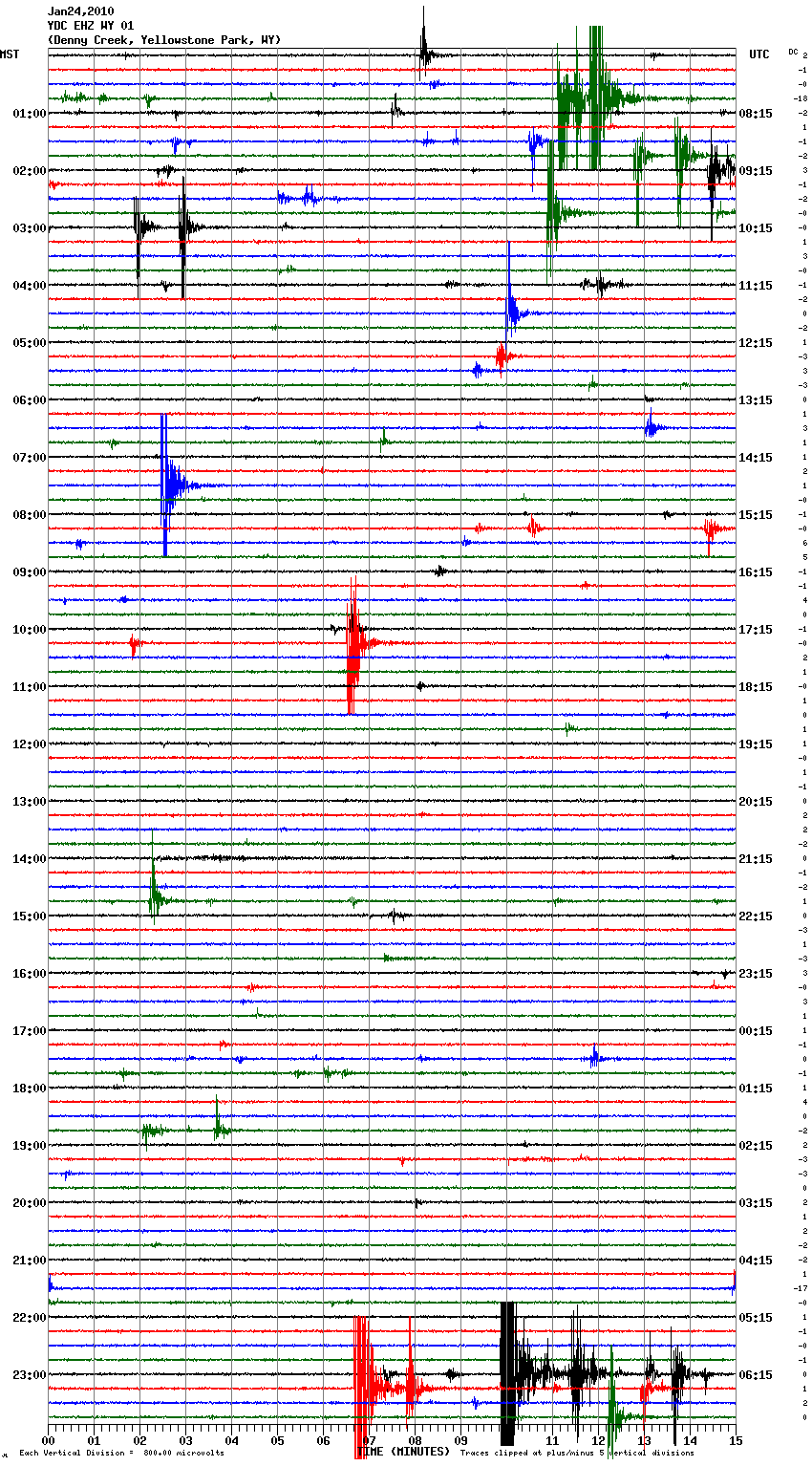The width and height of the screenshot is (812, 1466).
Task: Click the "15" minute tick label on bottom axis
Action: pyautogui.click(x=736, y=1440)
